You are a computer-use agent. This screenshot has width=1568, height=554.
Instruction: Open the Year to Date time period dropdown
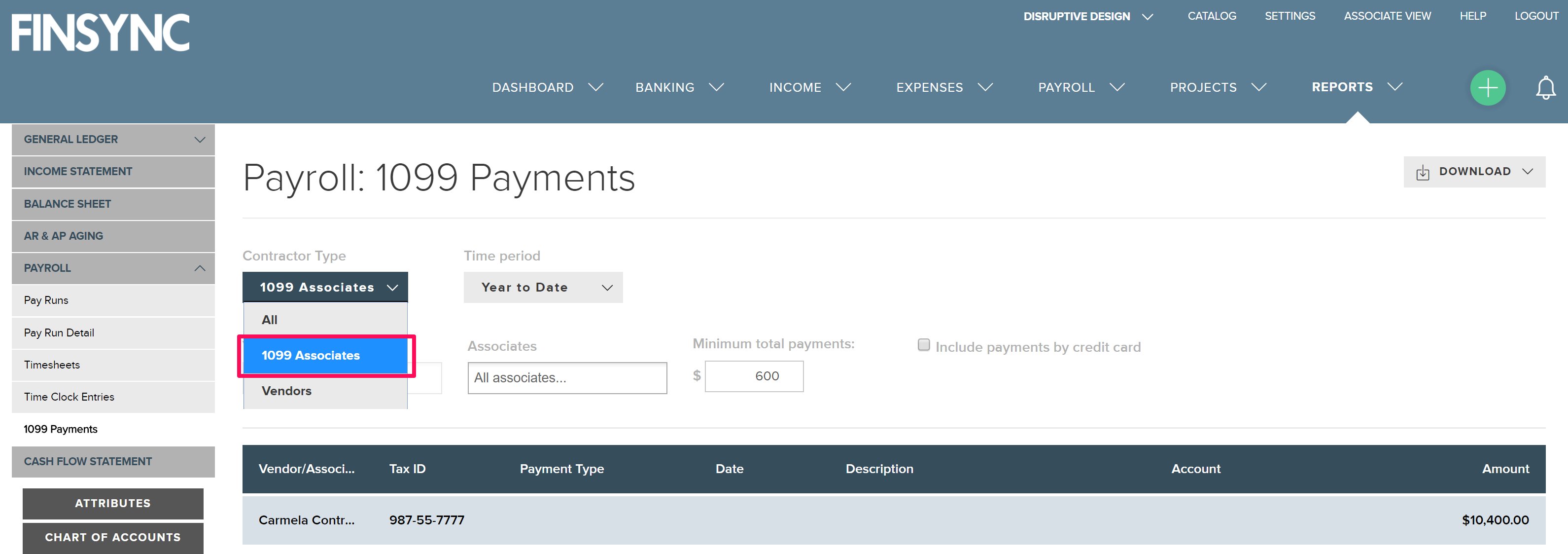click(x=543, y=287)
